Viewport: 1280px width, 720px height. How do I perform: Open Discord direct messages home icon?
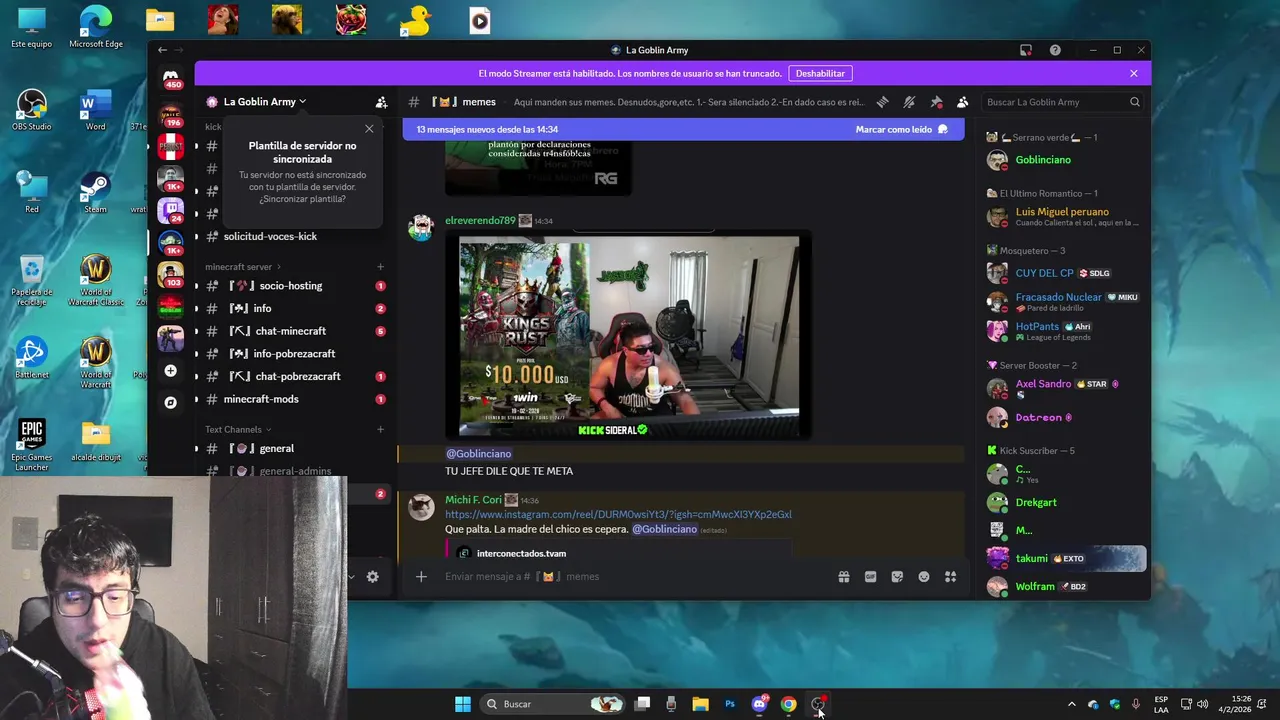coord(171,77)
